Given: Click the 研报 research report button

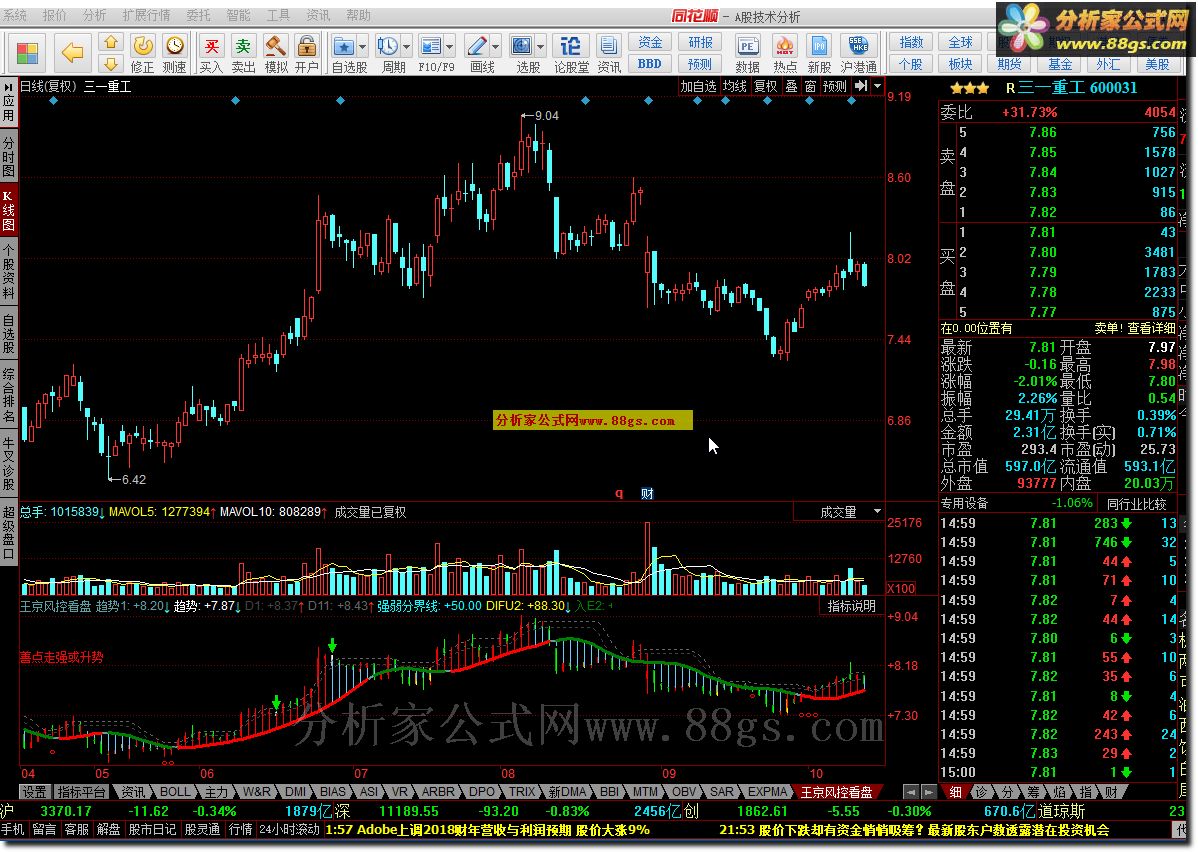Looking at the screenshot, I should click(x=700, y=43).
